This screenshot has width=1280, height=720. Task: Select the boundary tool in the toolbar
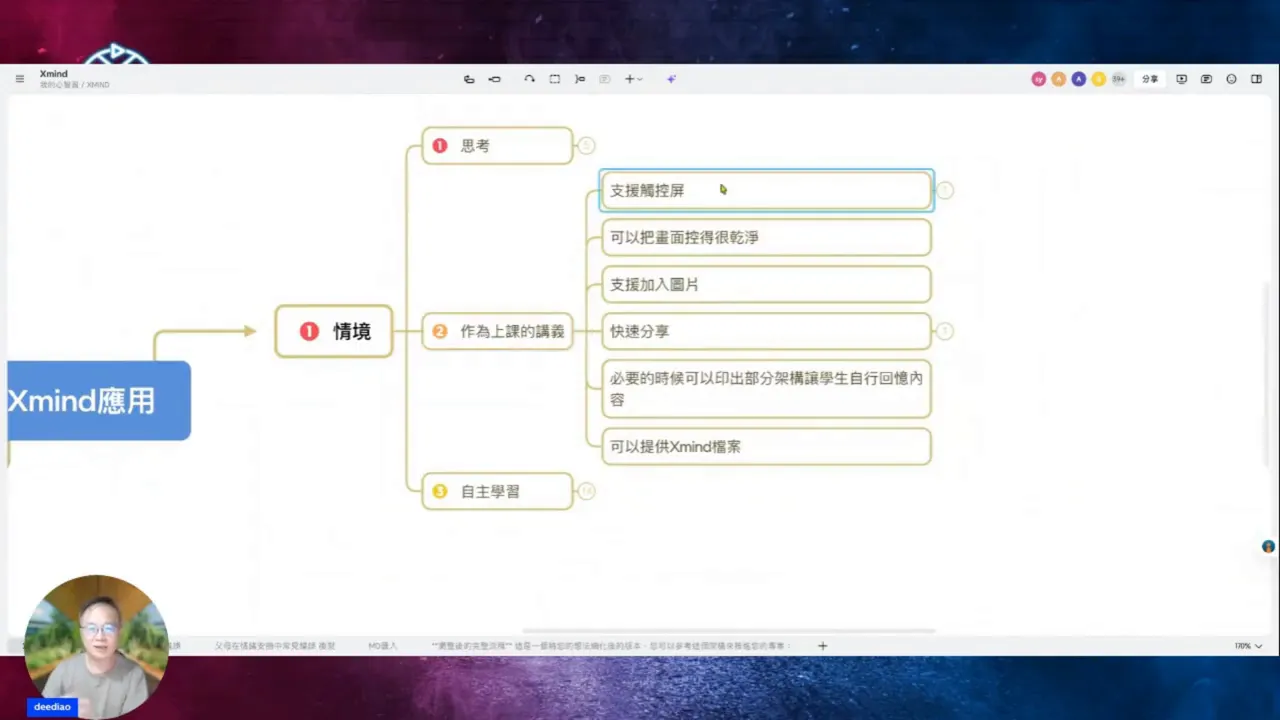coord(555,79)
